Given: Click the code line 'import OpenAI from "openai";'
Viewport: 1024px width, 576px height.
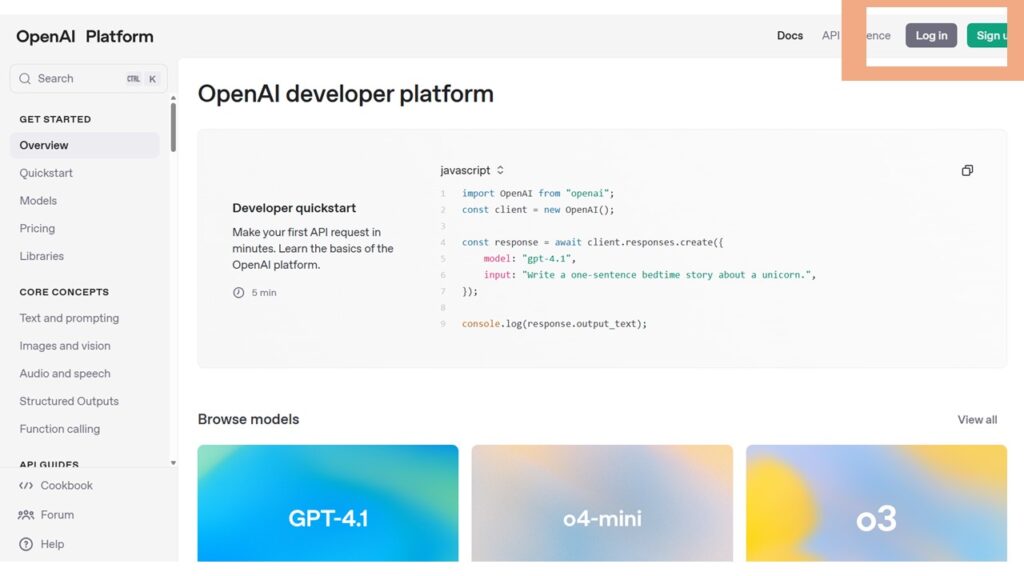Looking at the screenshot, I should click(537, 193).
